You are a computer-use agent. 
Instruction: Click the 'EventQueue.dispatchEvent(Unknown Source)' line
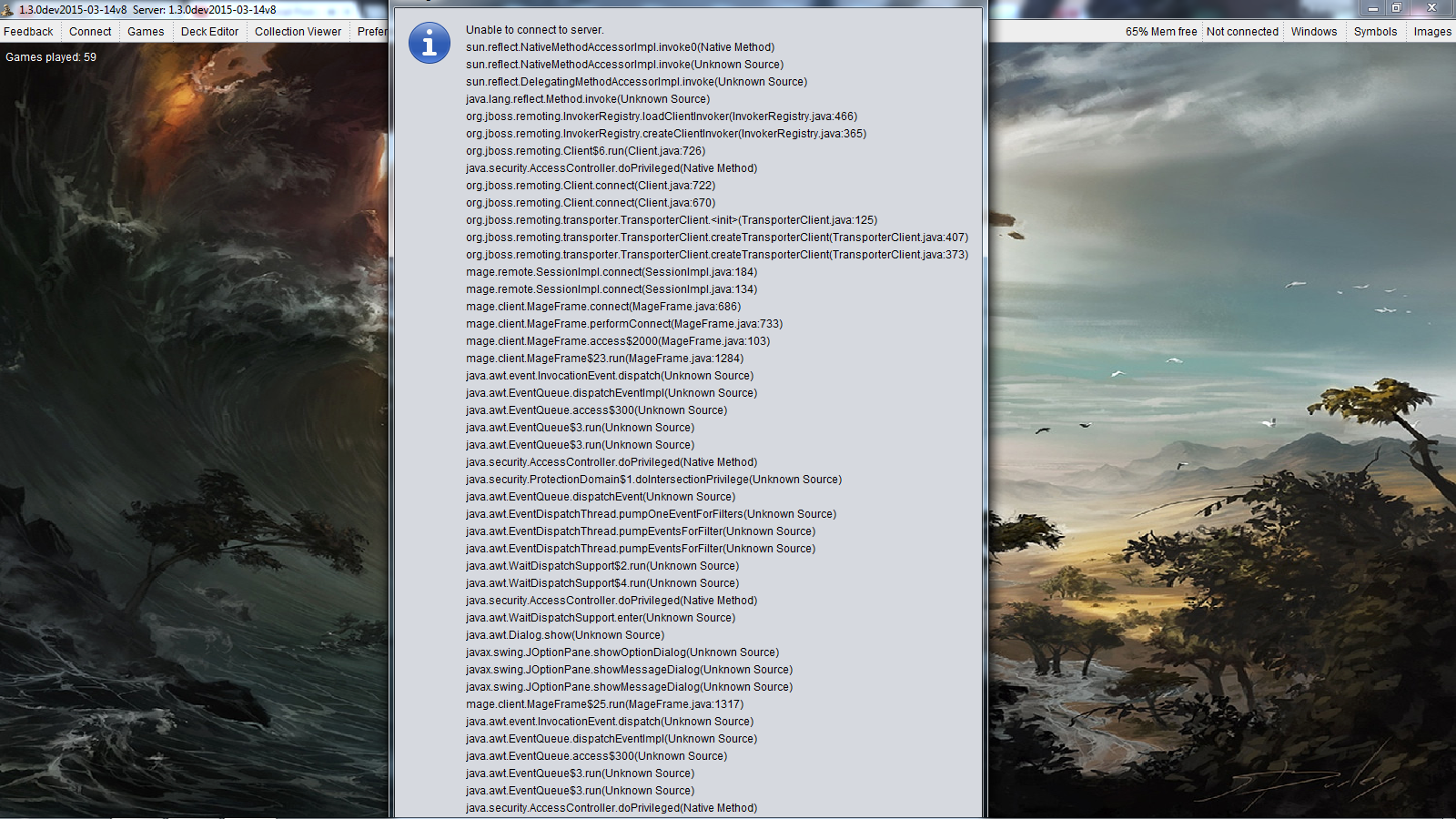pos(601,497)
